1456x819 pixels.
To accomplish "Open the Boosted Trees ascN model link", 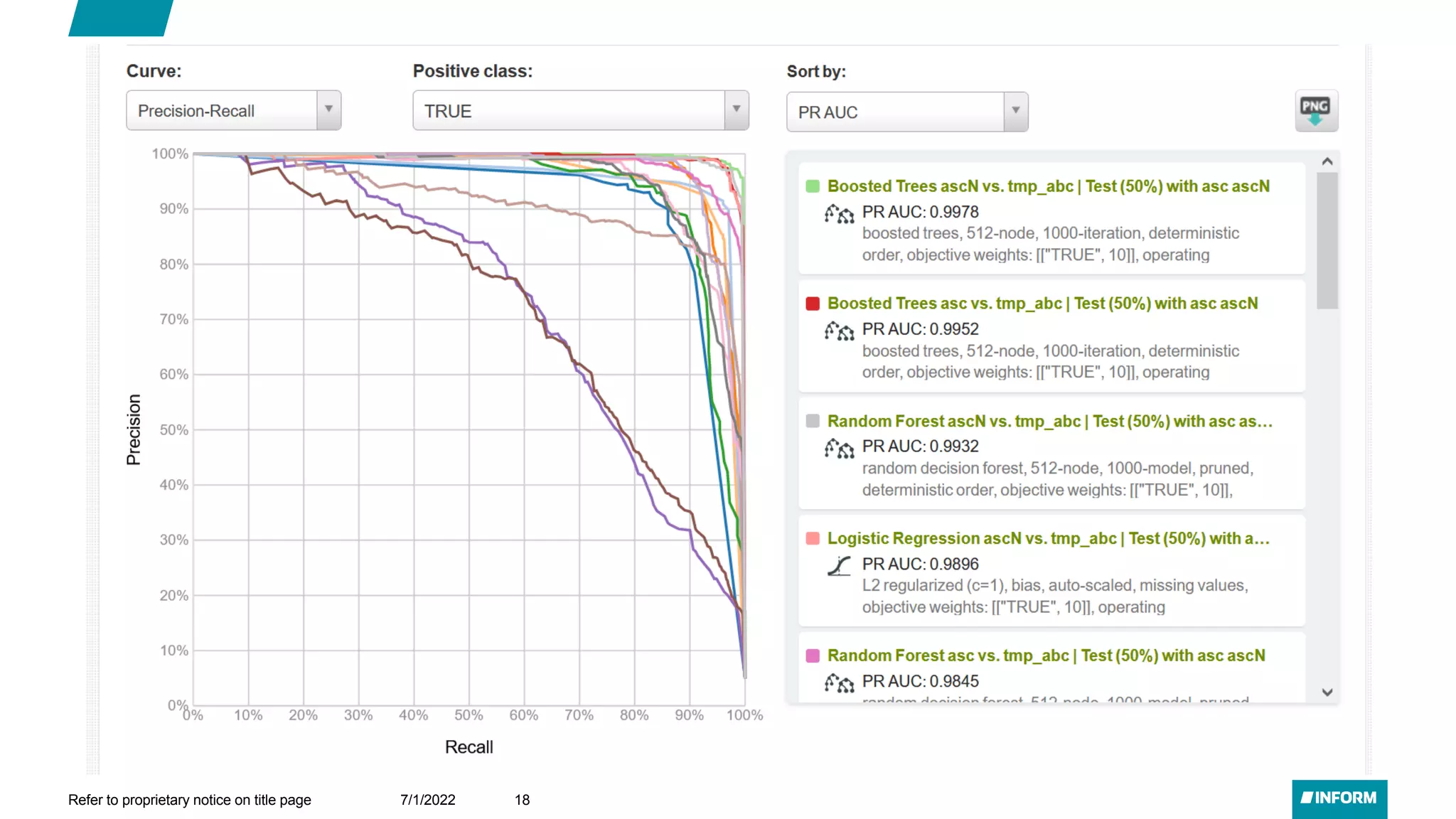I will [1048, 186].
